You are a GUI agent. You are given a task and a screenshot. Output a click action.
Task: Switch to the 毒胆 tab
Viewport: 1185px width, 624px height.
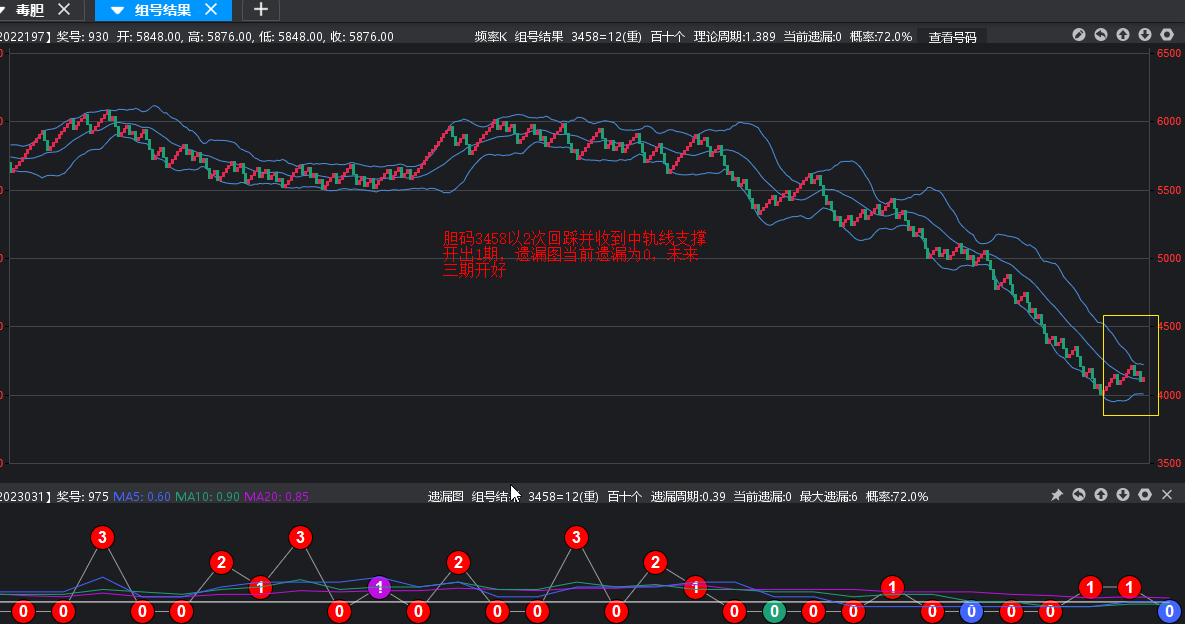tap(29, 10)
